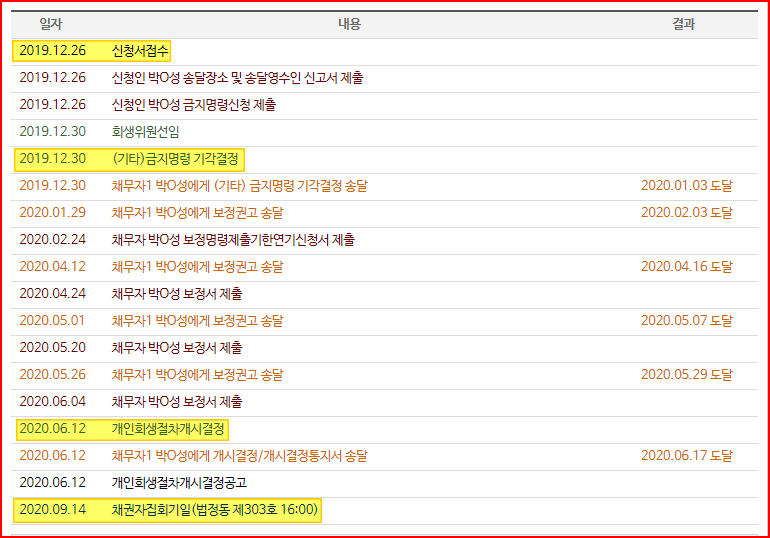
Task: Click the date 2020.04.12
Action: pyautogui.click(x=53, y=267)
